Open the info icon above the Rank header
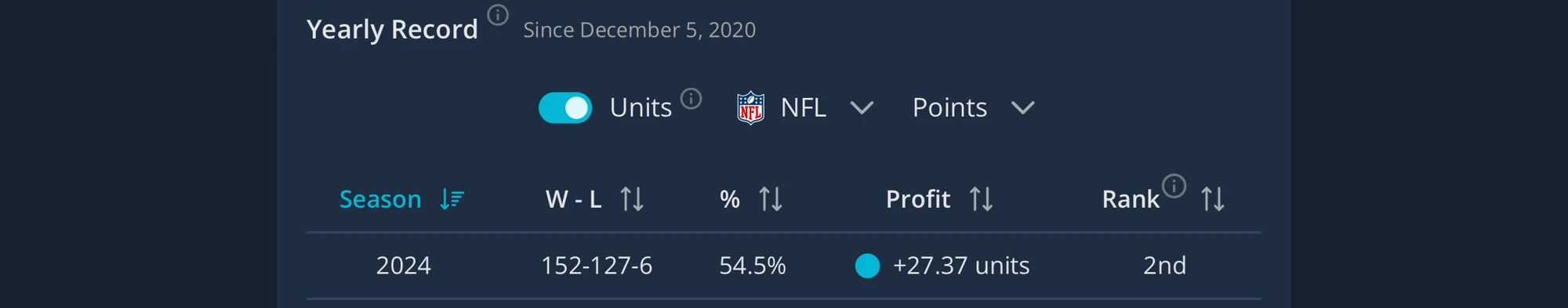Image resolution: width=1568 pixels, height=308 pixels. (x=1174, y=186)
